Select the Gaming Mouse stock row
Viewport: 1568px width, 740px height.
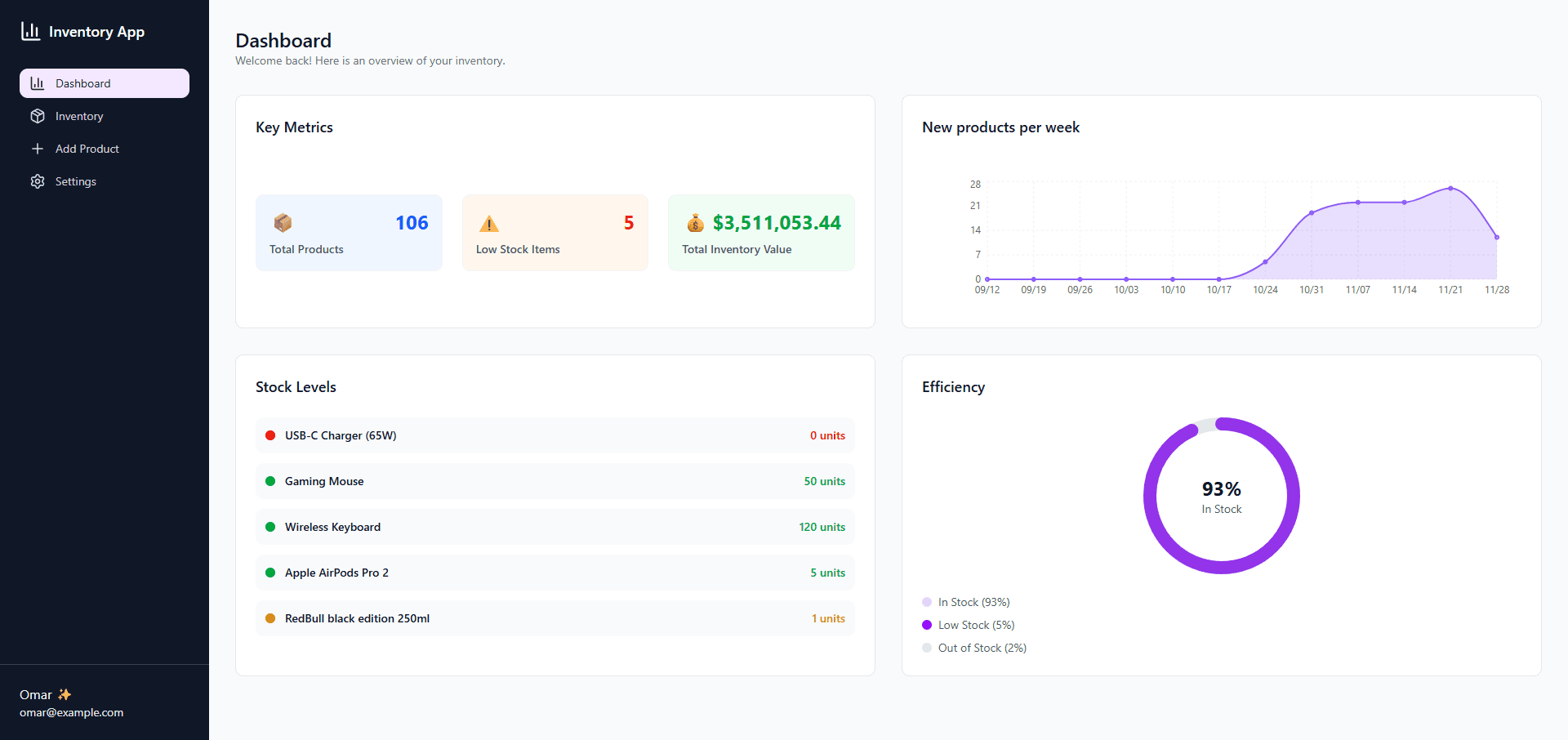coord(555,481)
